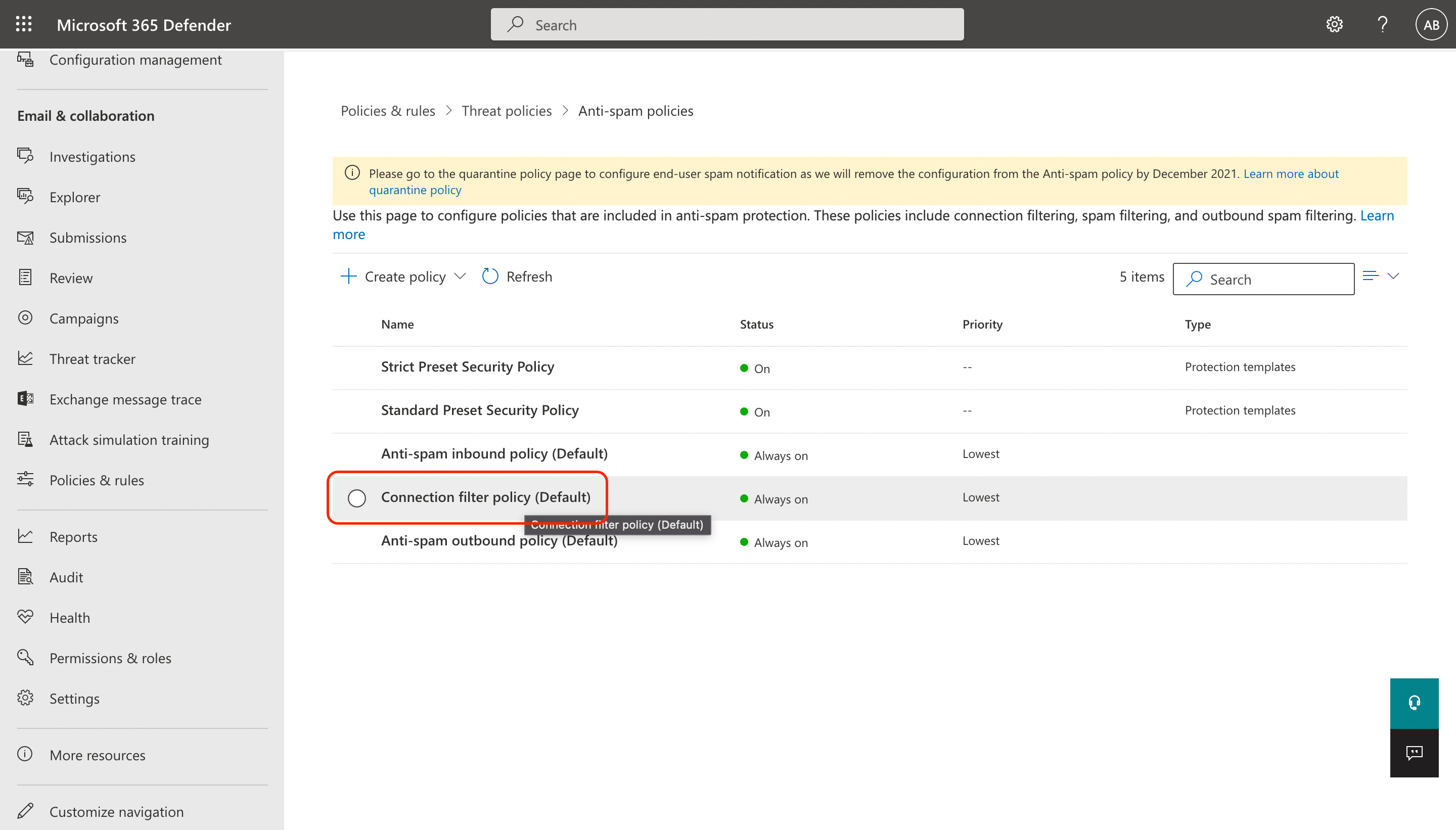Open the feedback chat bubble button
This screenshot has height=830, width=1456.
pos(1414,753)
